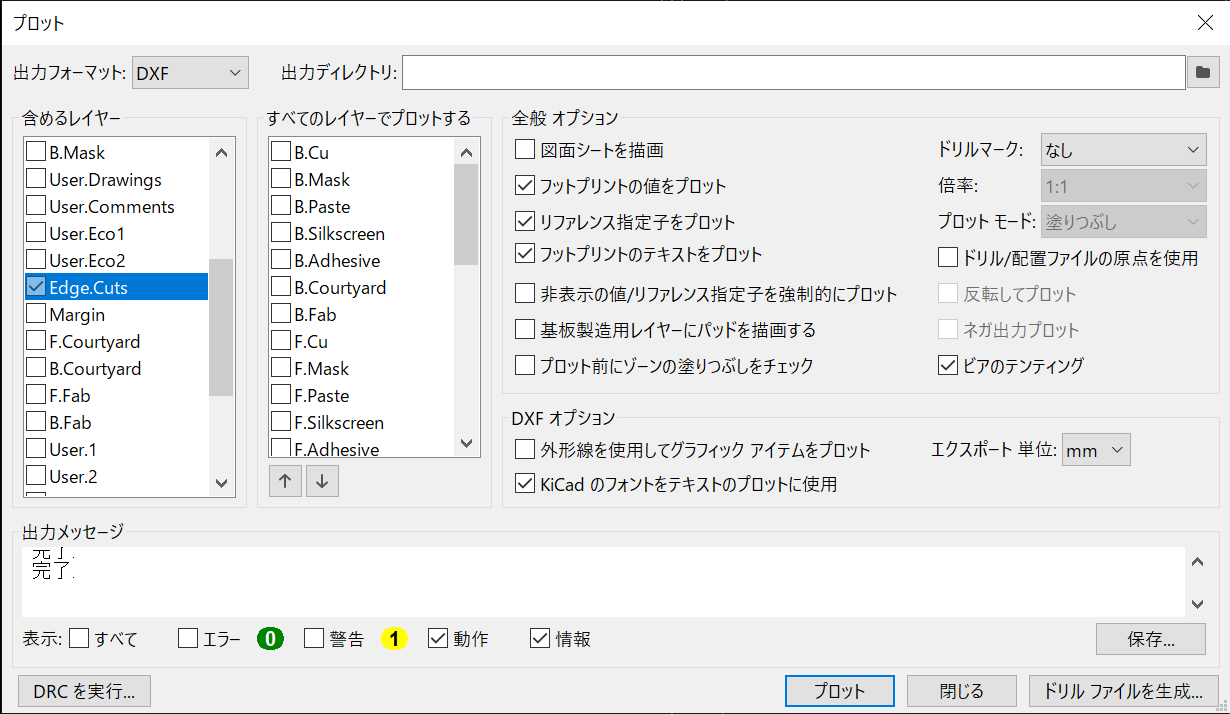
Task: Move selected layer up with arrow button
Action: (285, 481)
